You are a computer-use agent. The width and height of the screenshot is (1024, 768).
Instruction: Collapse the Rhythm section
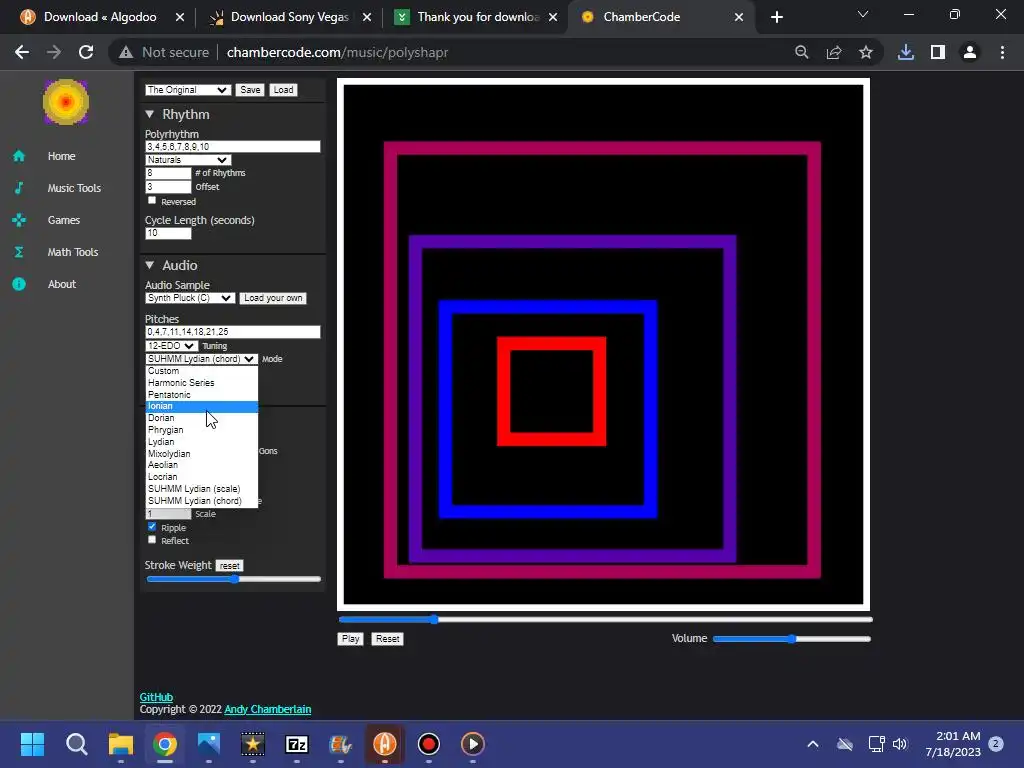click(150, 114)
